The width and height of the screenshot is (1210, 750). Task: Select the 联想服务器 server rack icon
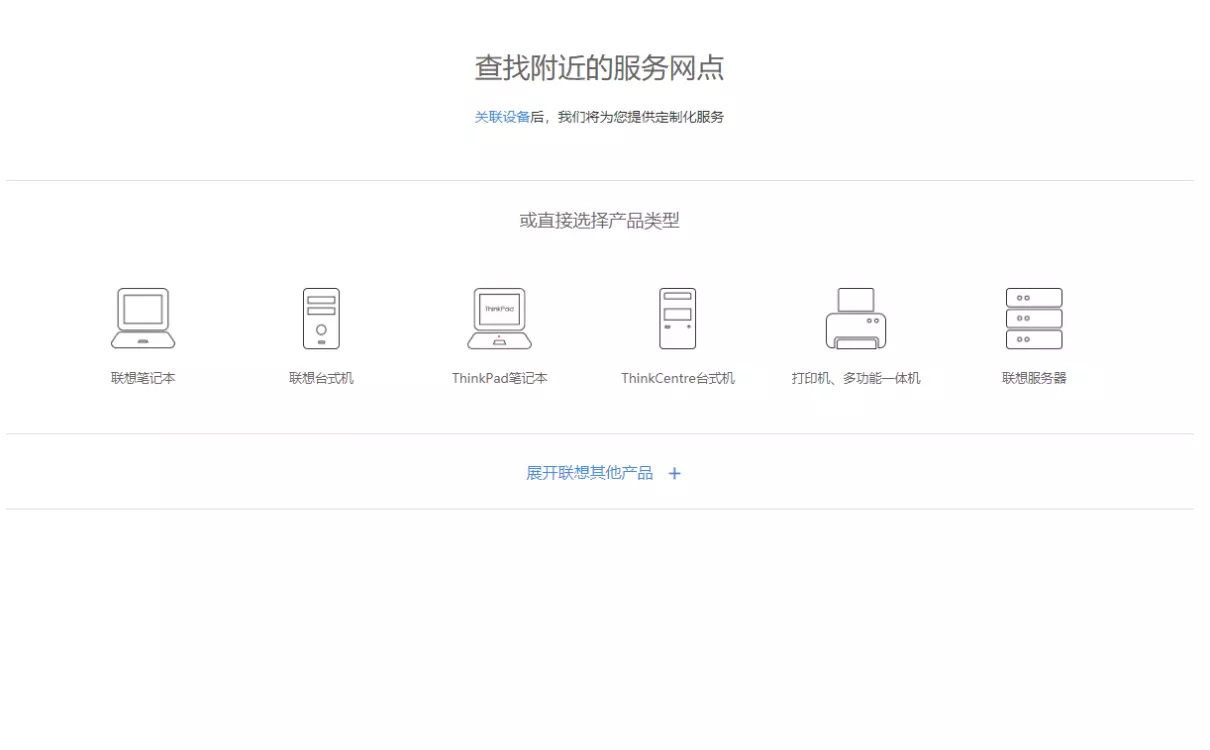[x=1034, y=318]
